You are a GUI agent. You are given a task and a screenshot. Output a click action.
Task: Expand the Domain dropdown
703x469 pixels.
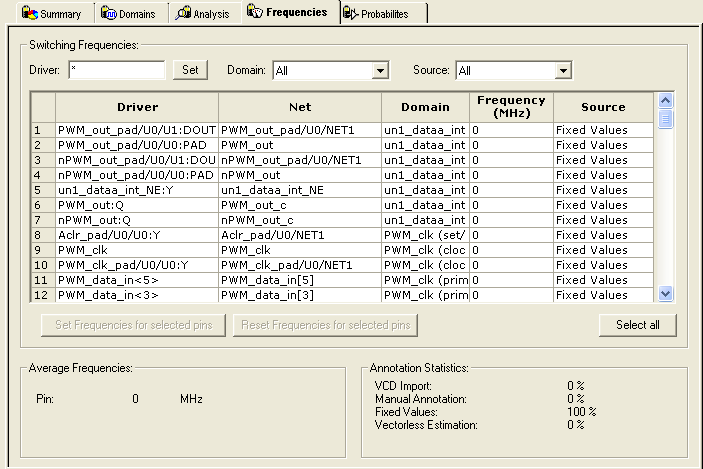point(379,71)
